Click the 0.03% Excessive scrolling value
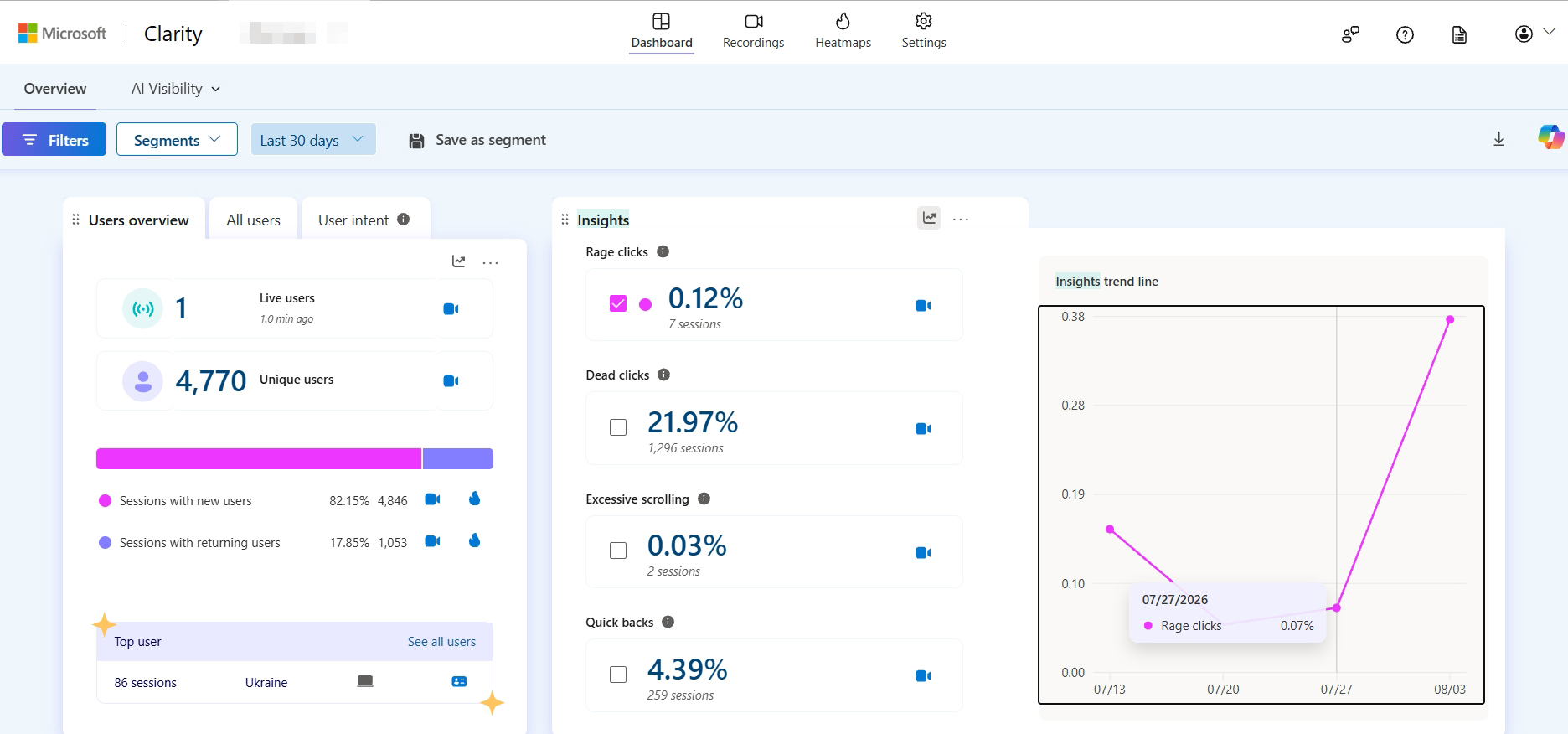 pyautogui.click(x=687, y=545)
